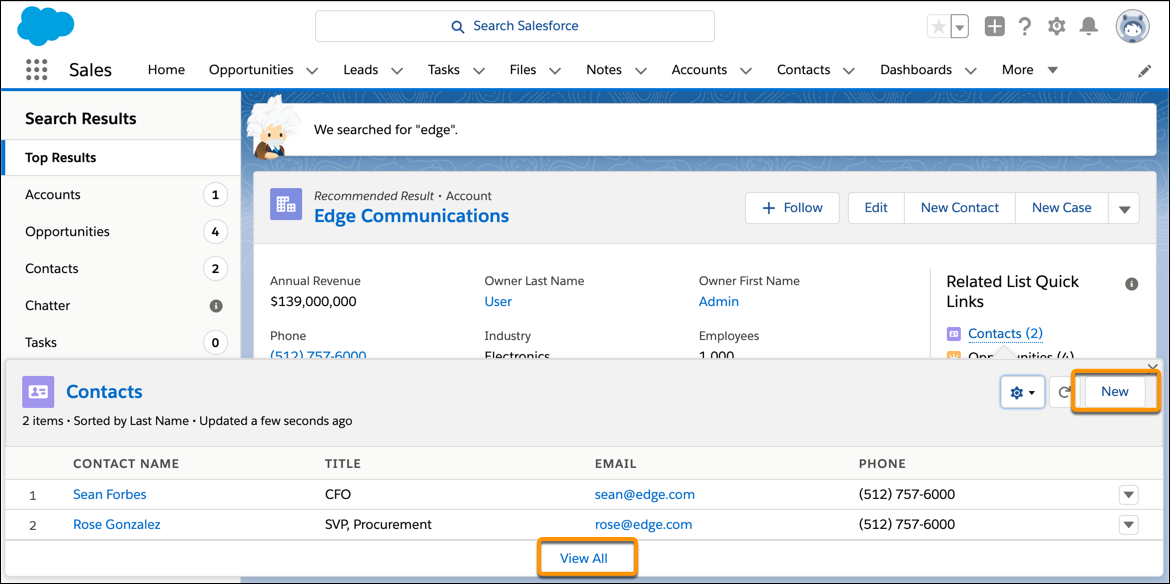Viewport: 1170px width, 584px height.
Task: Click View All contacts link
Action: [585, 558]
